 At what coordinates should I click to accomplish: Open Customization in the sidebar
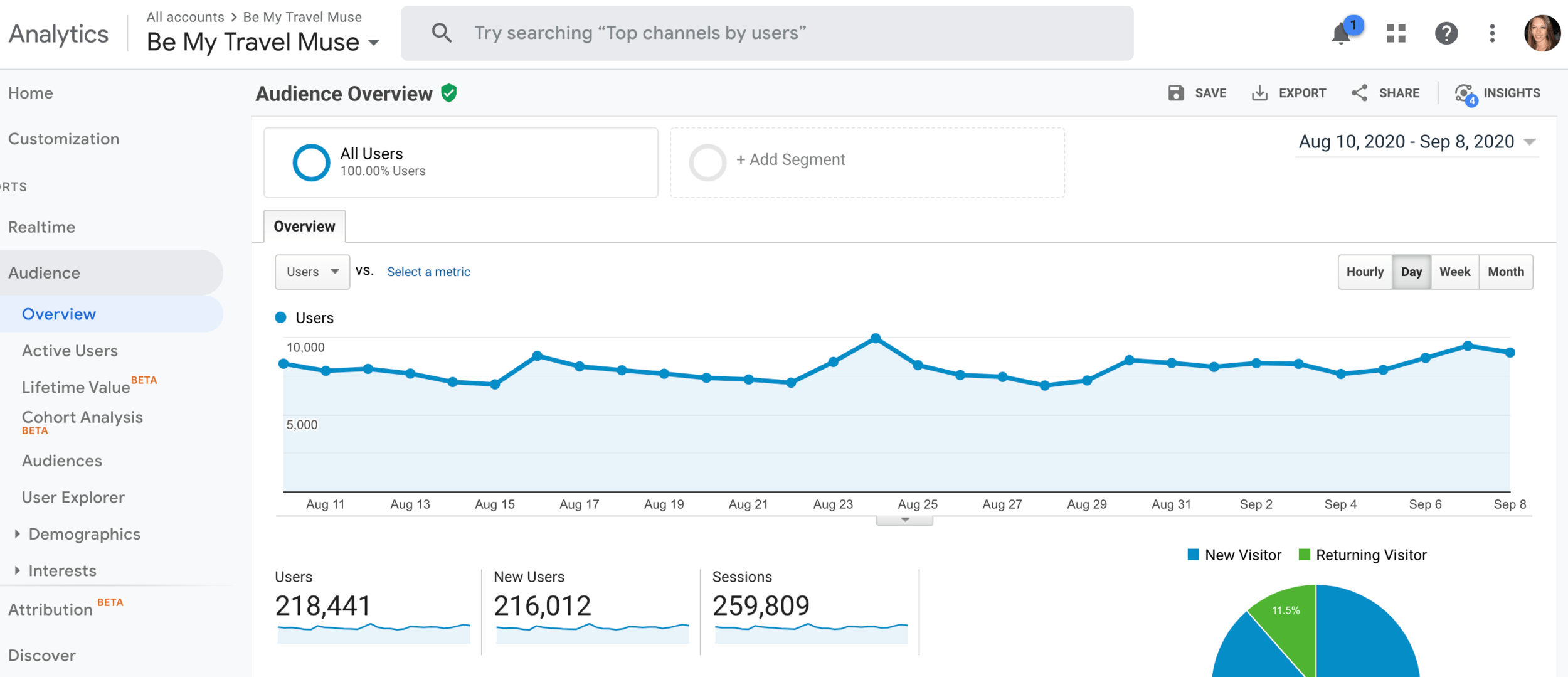(x=63, y=139)
